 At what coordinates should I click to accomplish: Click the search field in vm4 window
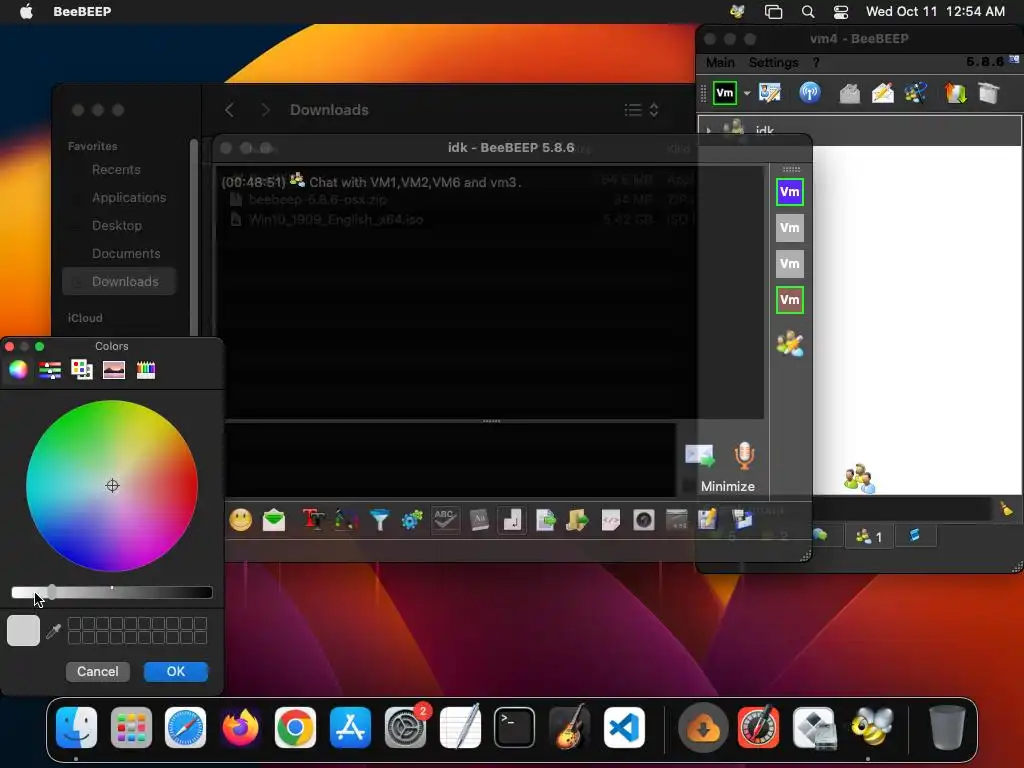pyautogui.click(x=901, y=508)
